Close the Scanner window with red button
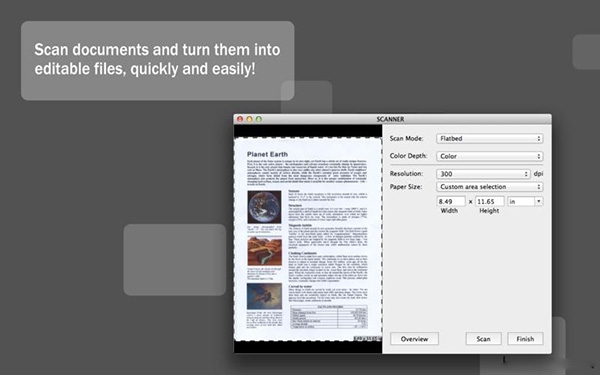 click(x=240, y=119)
